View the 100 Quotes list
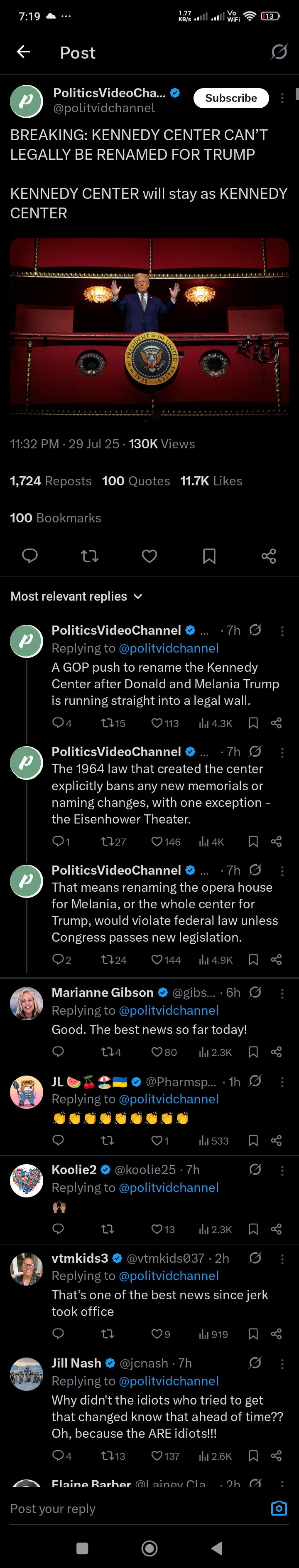The width and height of the screenshot is (299, 1568). point(136,480)
